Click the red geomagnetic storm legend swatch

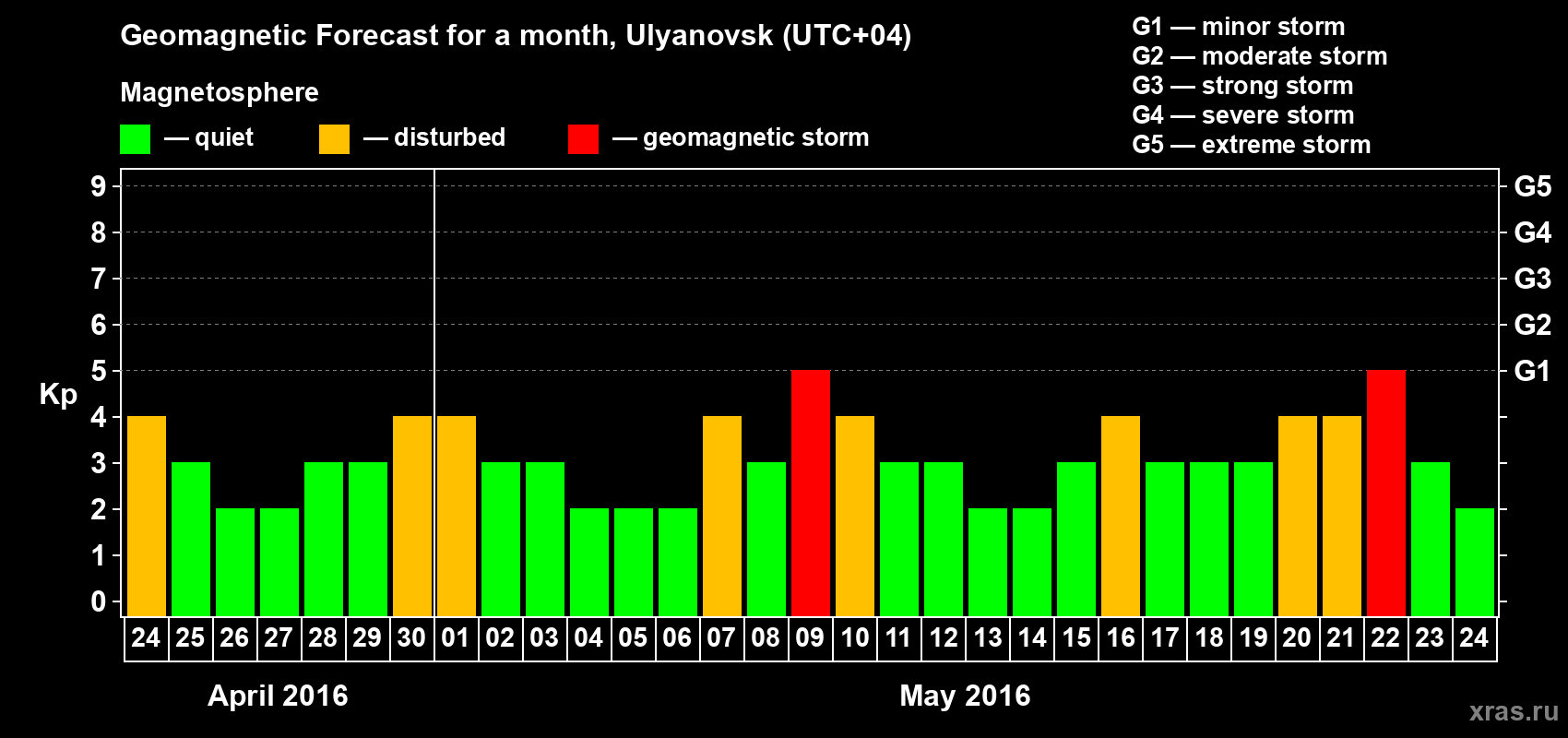pos(583,139)
